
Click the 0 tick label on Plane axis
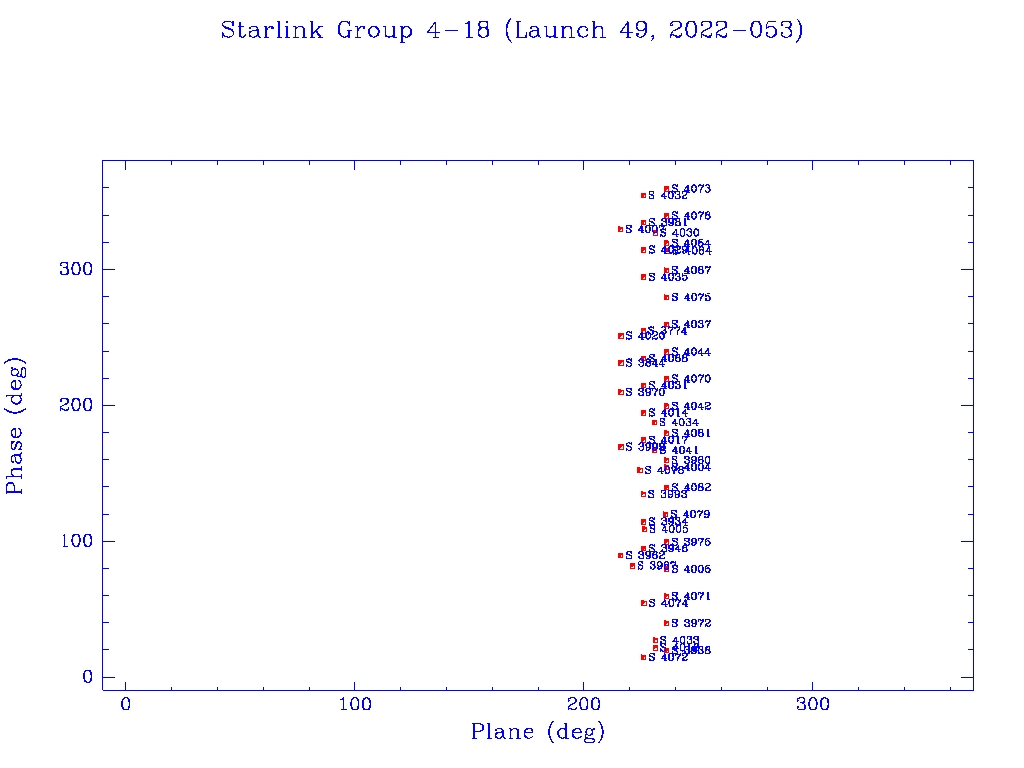click(125, 704)
